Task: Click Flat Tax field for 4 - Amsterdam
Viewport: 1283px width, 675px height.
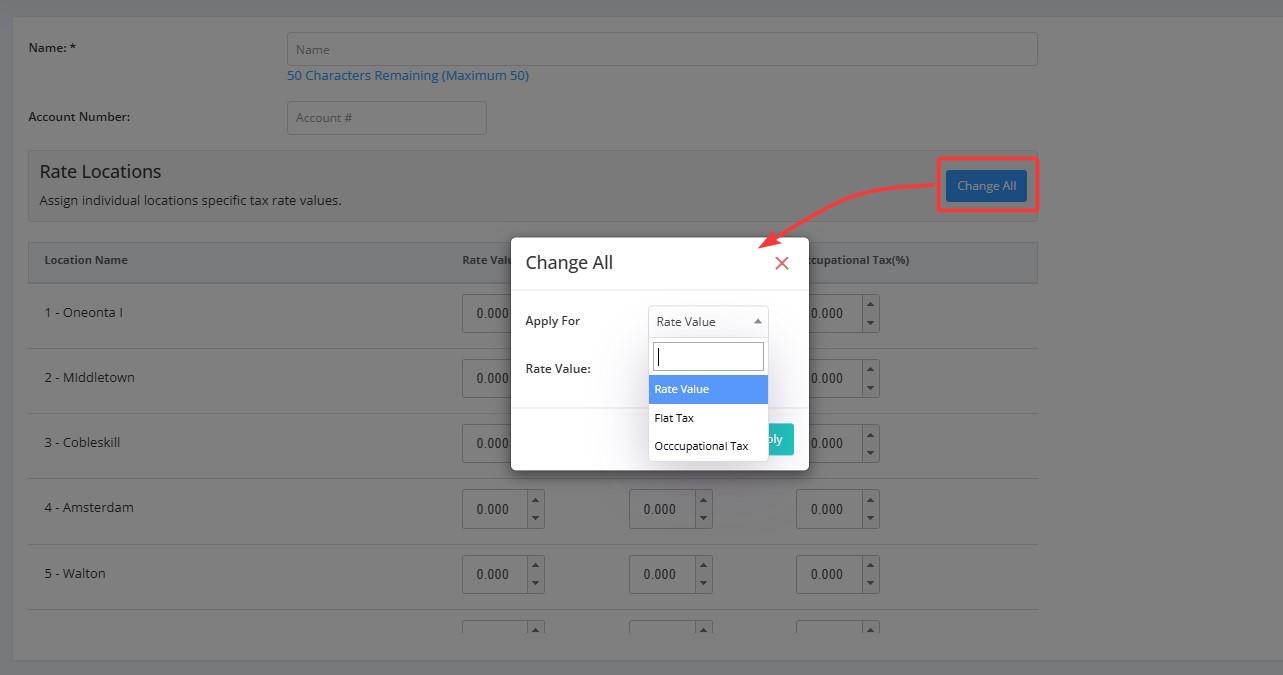Action: 662,509
